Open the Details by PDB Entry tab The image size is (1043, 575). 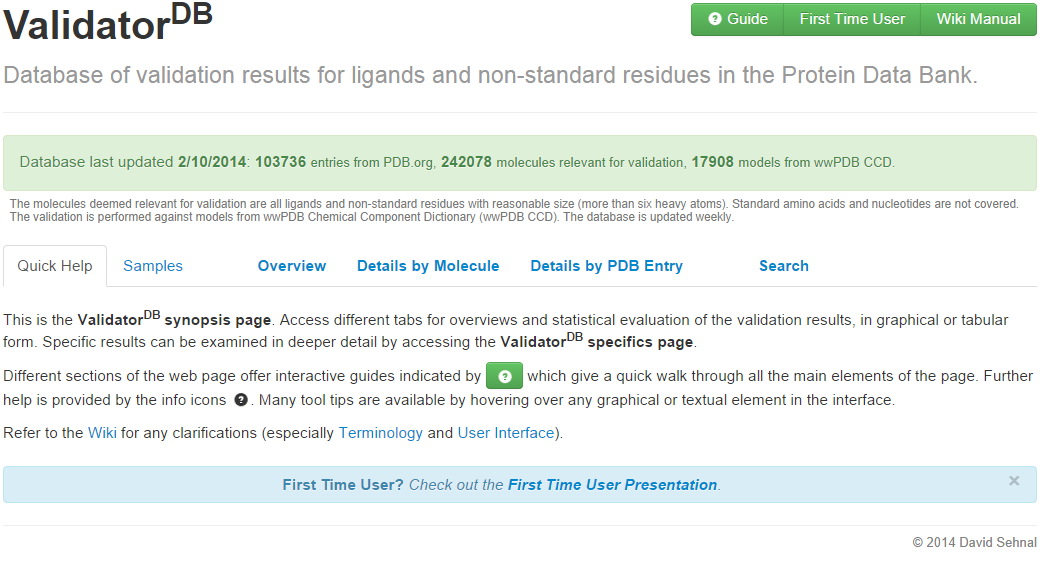[607, 266]
